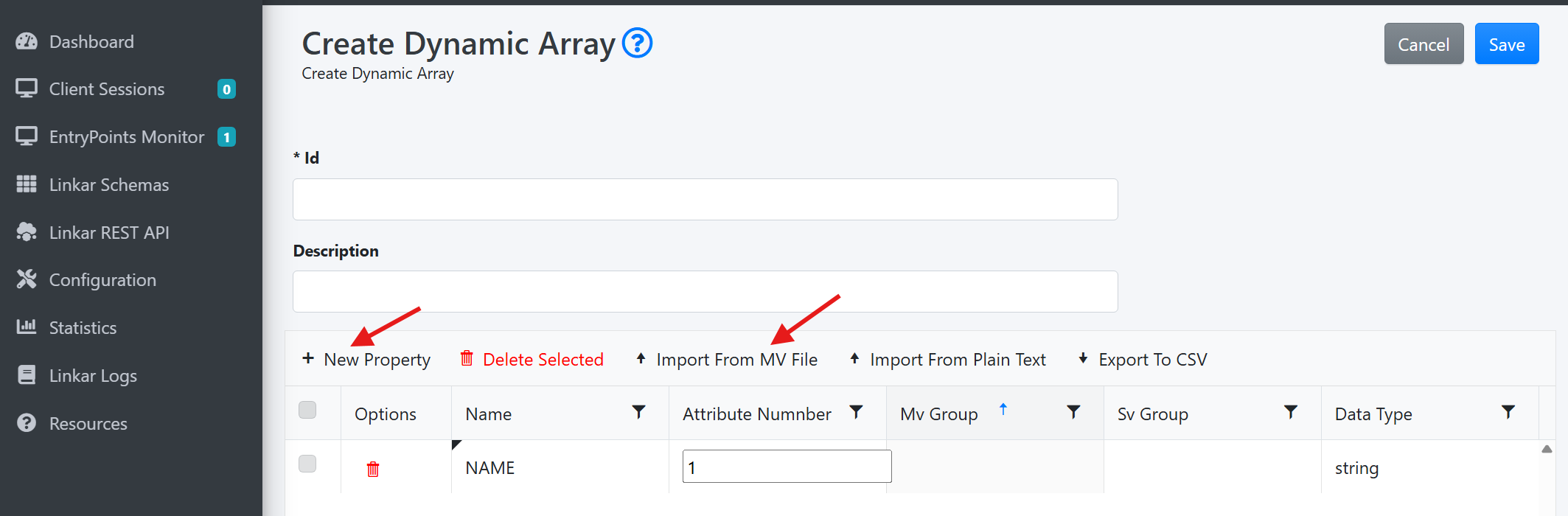Click the Mv Group sort arrow icon
The height and width of the screenshot is (516, 1568).
coord(1003,409)
